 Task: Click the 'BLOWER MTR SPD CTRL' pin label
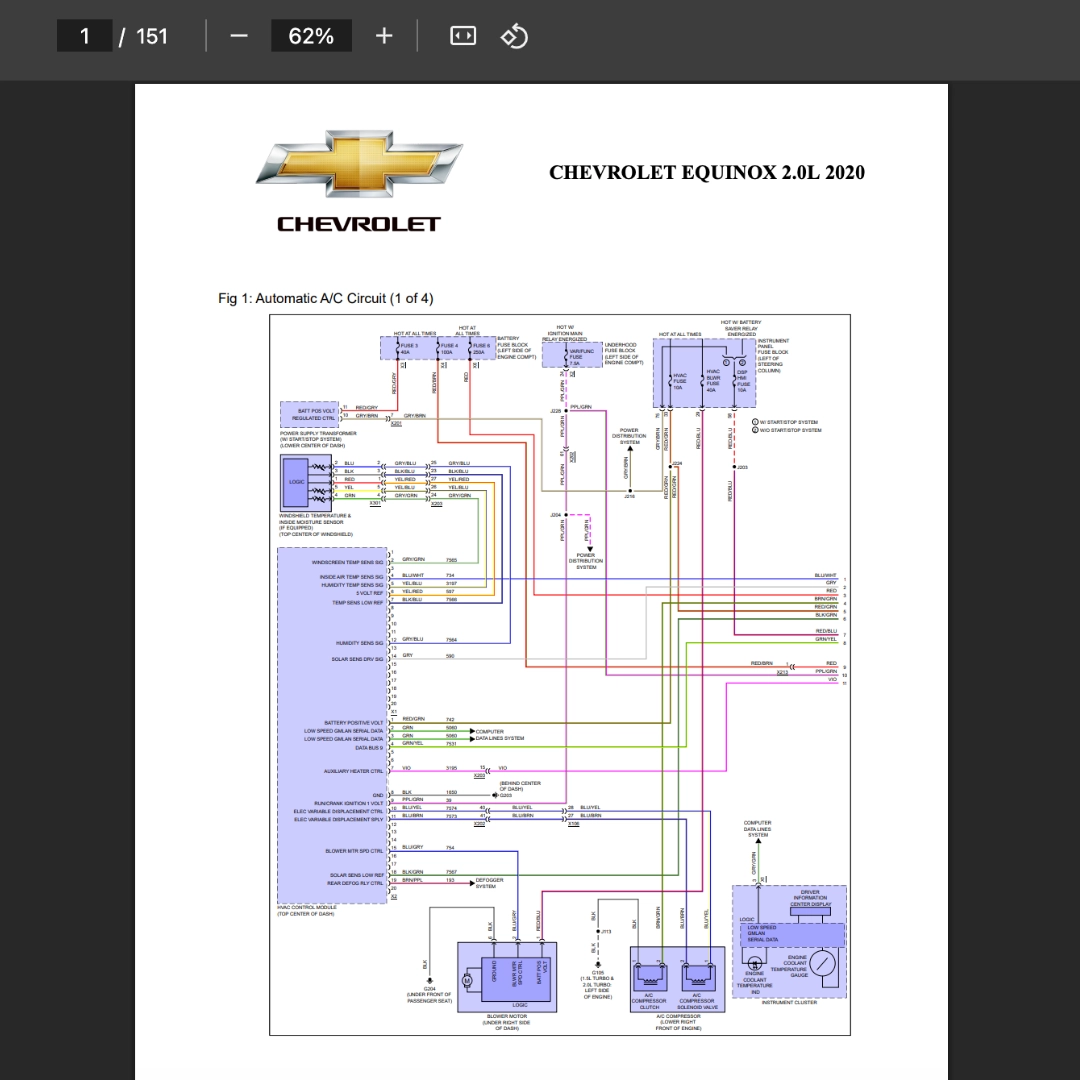coord(354,851)
